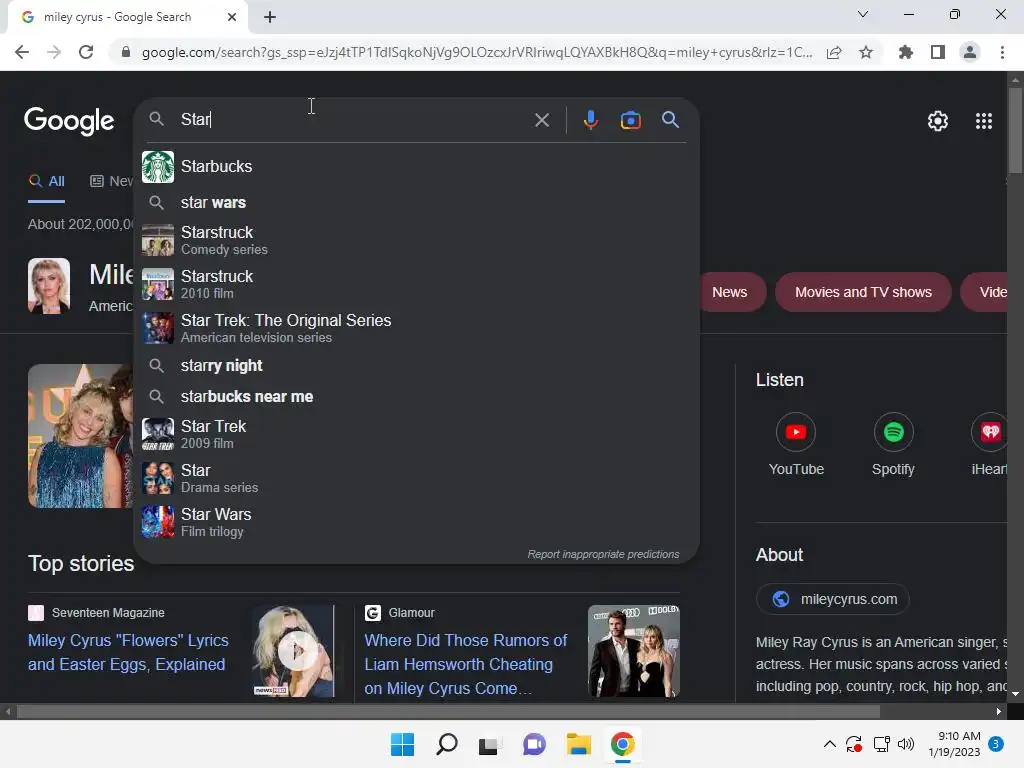Select starbucks near me suggestion
1024x768 pixels.
416,396
